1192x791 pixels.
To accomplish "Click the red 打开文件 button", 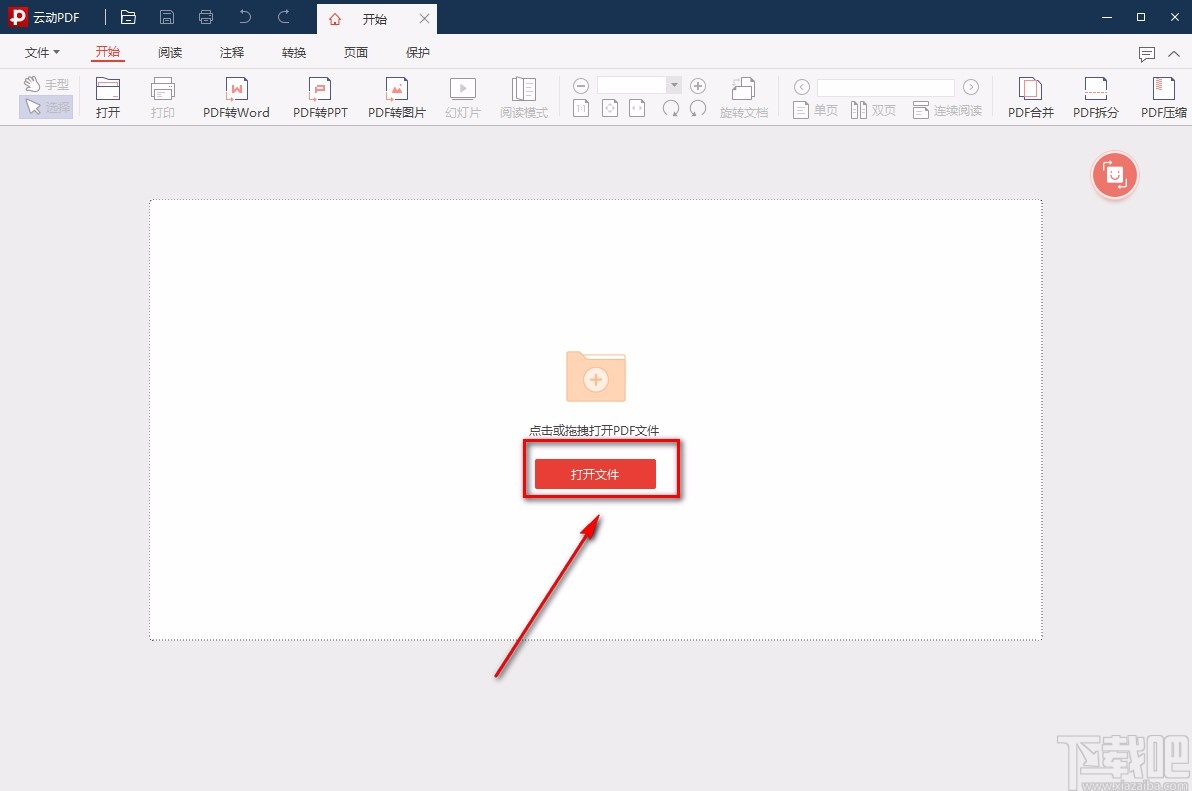I will click(x=595, y=475).
